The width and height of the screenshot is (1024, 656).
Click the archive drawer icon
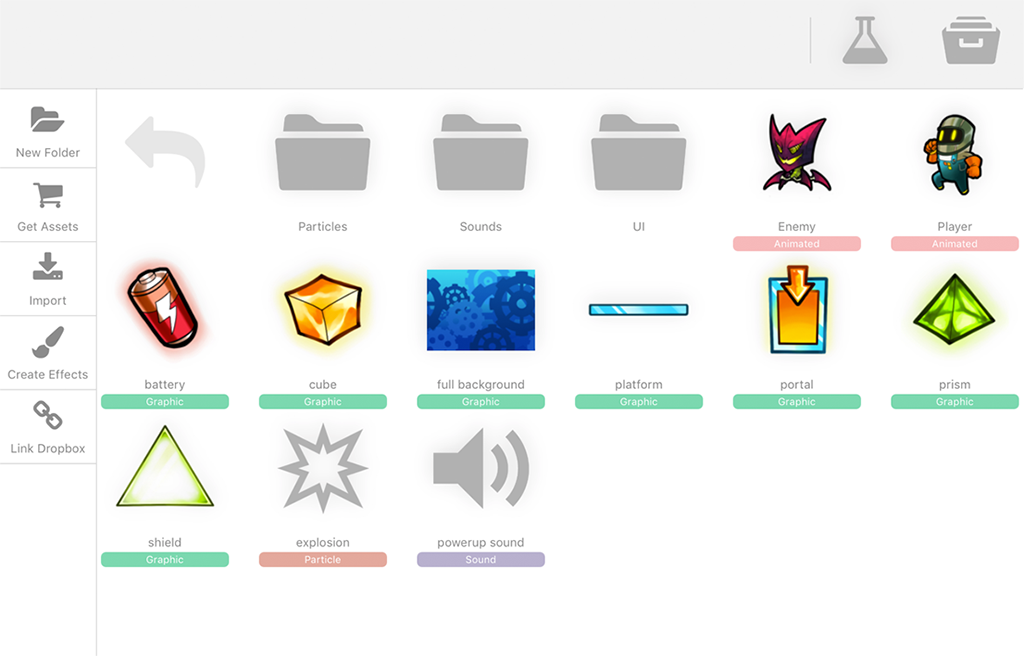tap(970, 41)
